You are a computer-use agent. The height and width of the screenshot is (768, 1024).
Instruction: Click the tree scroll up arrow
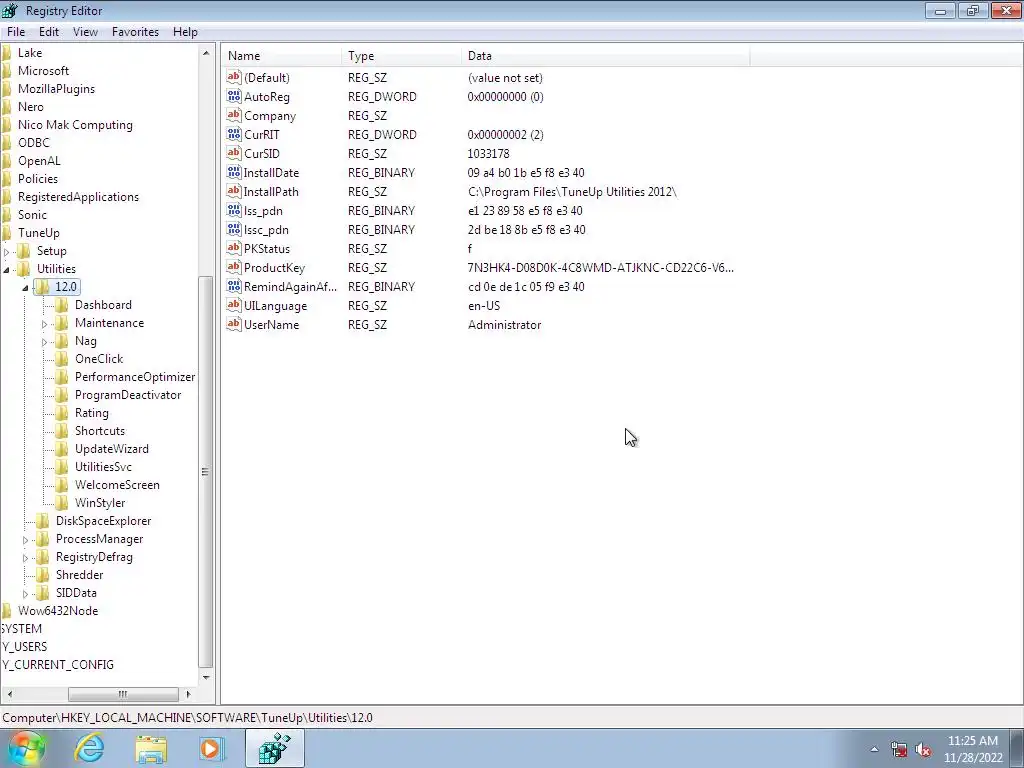tap(206, 53)
